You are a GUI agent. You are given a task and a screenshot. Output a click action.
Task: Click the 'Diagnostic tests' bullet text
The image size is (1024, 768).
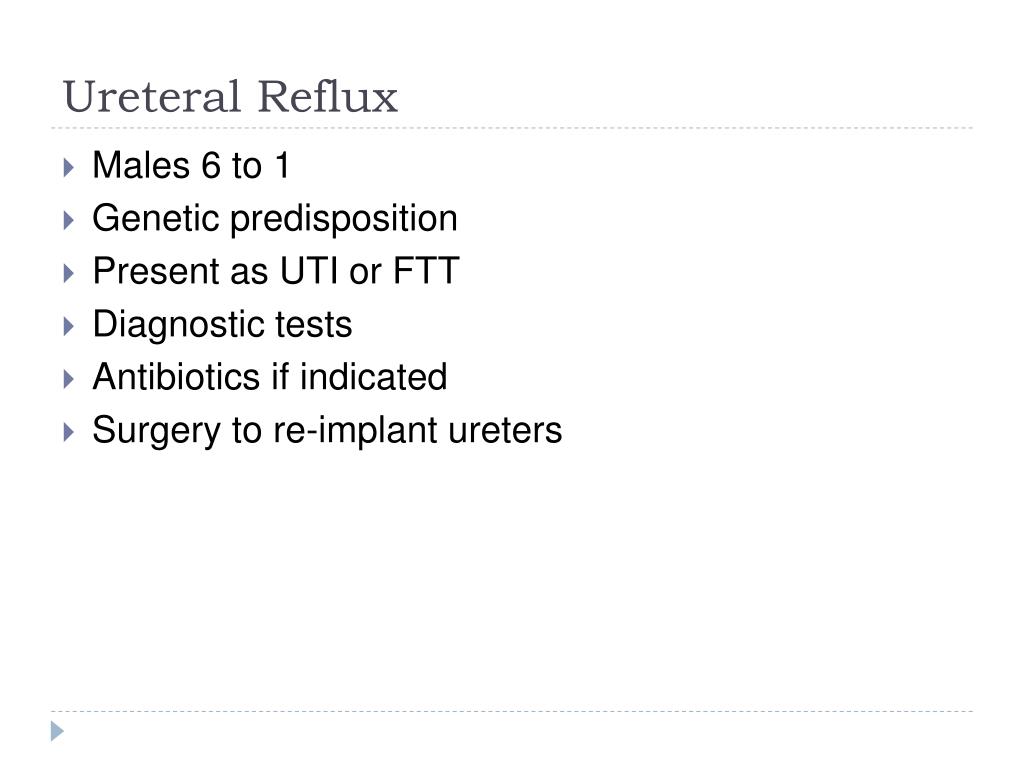pos(222,325)
